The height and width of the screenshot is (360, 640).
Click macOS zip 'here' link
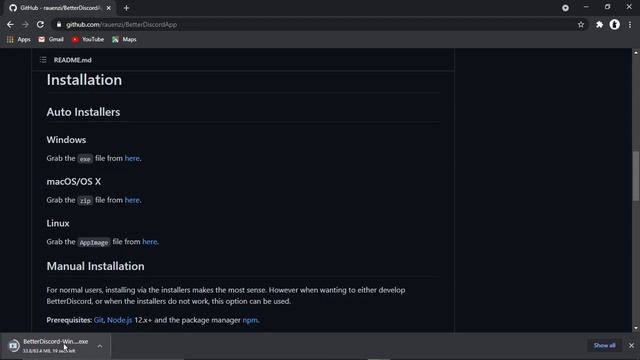point(132,200)
